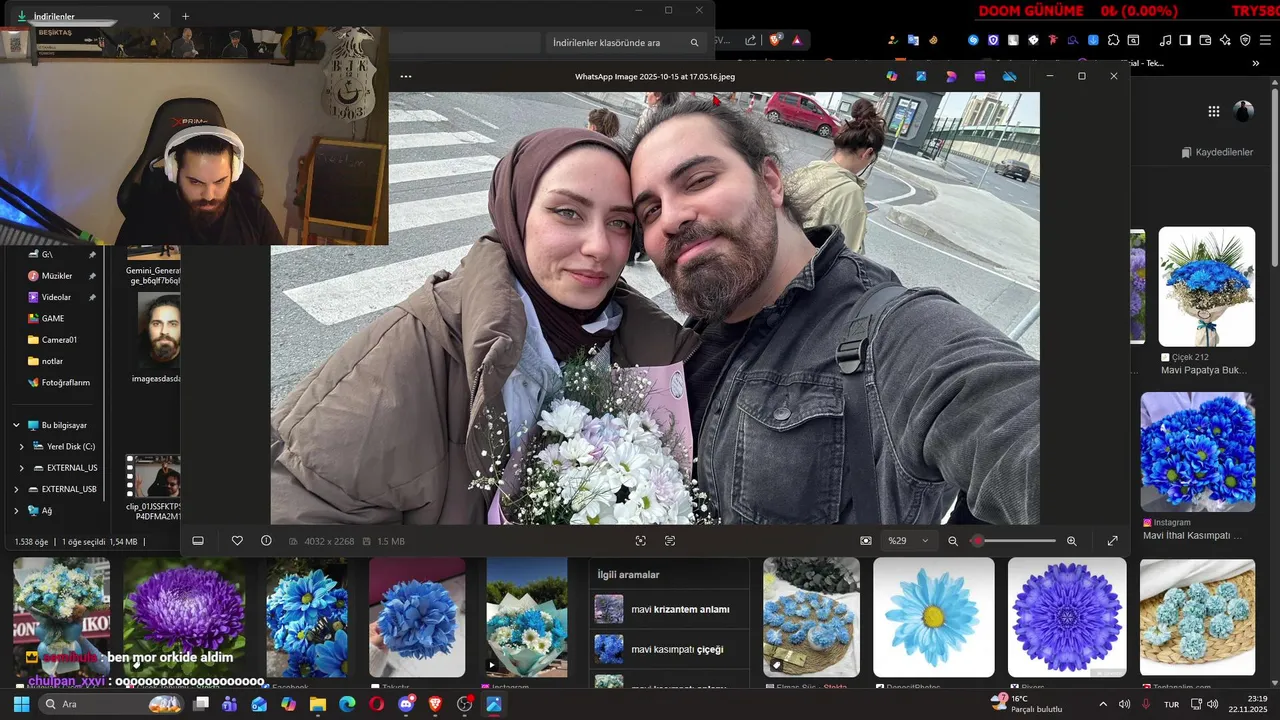Toggle the filmstrip view in Photos viewer
Image resolution: width=1280 pixels, height=720 pixels.
point(198,541)
